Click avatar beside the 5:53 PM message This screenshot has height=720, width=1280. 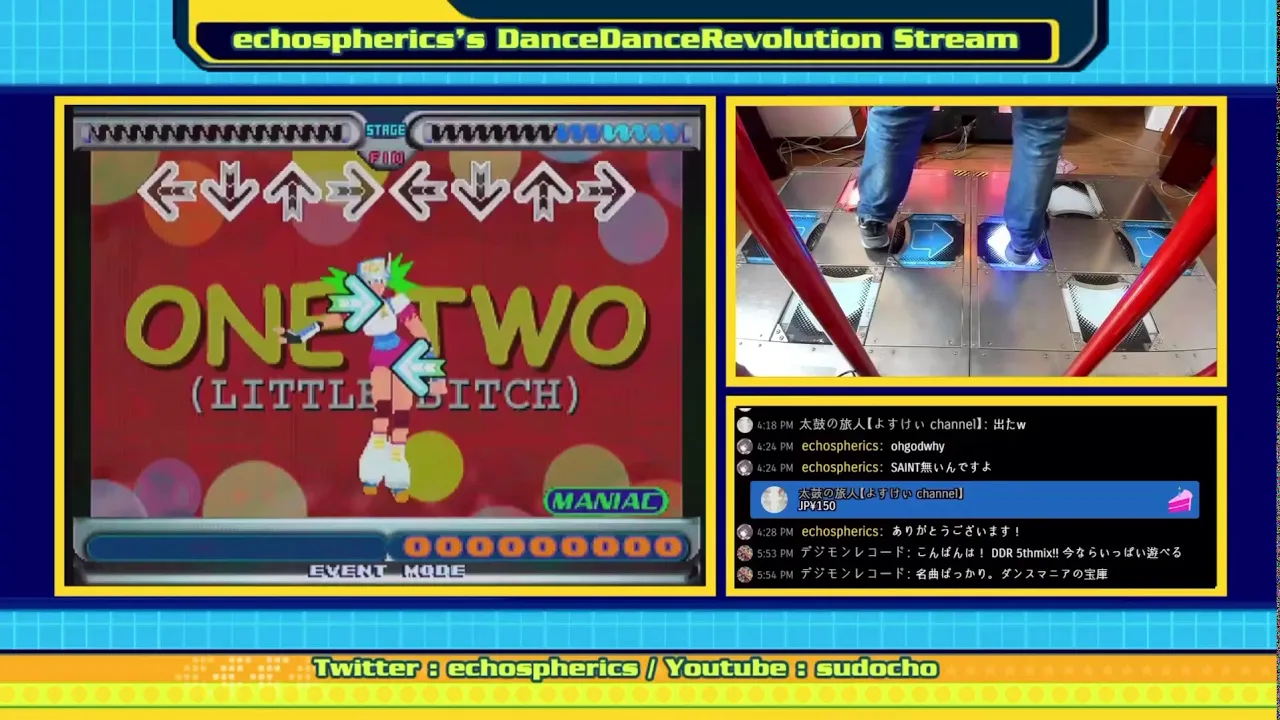point(744,552)
